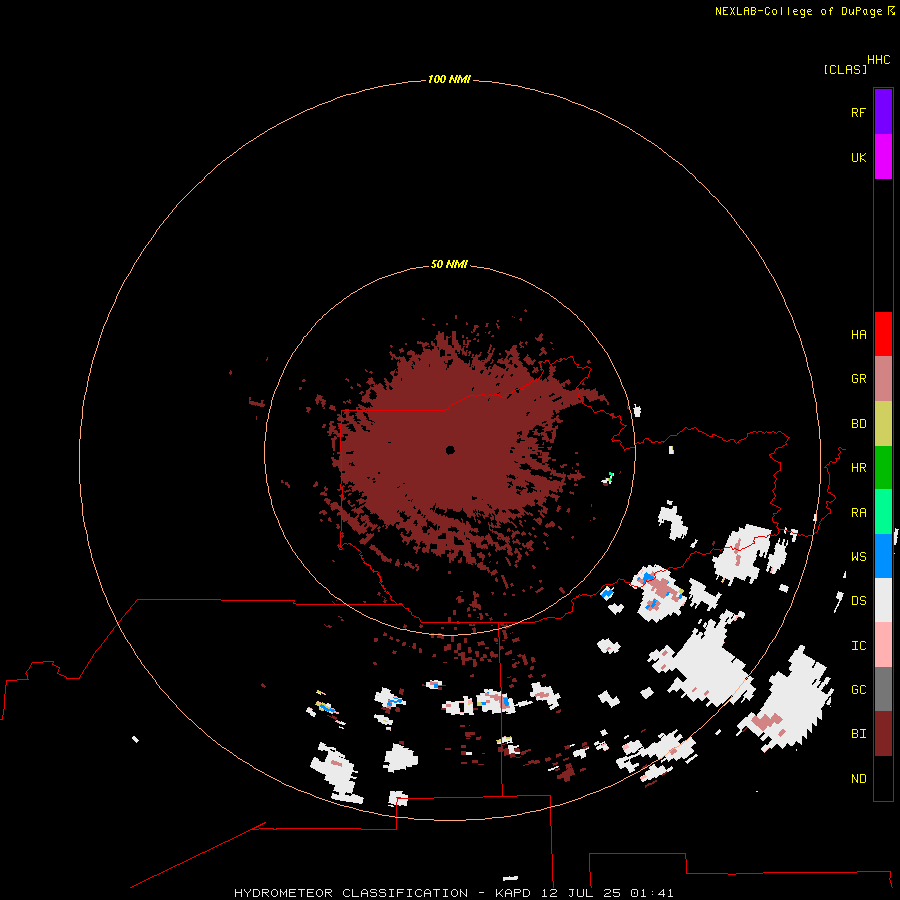This screenshot has height=900, width=900.
Task: Click the RA legend label
Action: 859,513
